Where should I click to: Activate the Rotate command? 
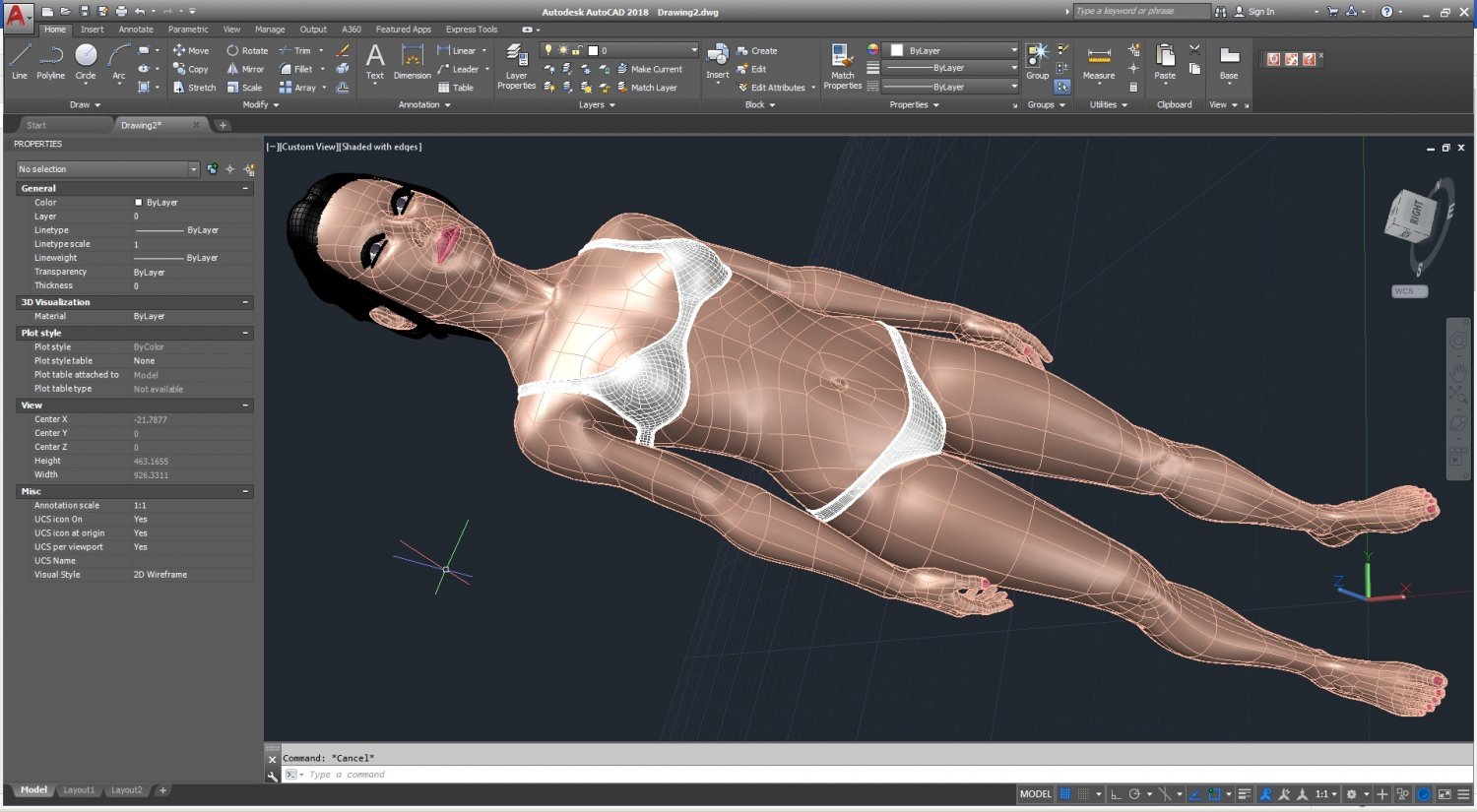247,50
